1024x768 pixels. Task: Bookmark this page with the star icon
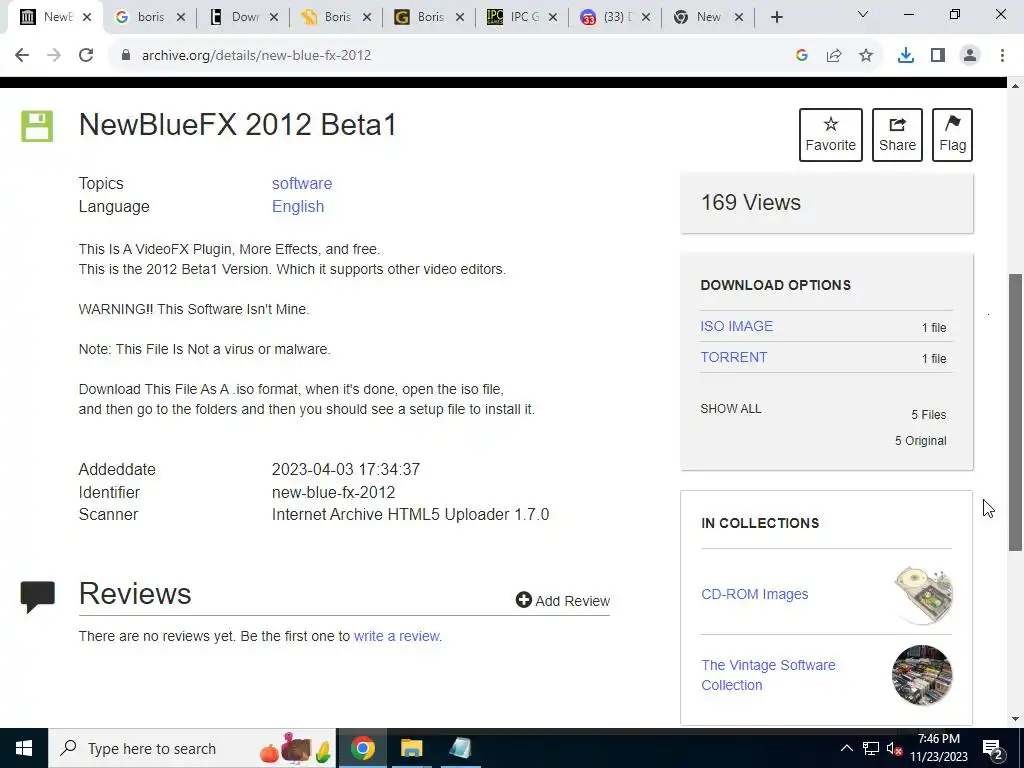[x=866, y=56]
